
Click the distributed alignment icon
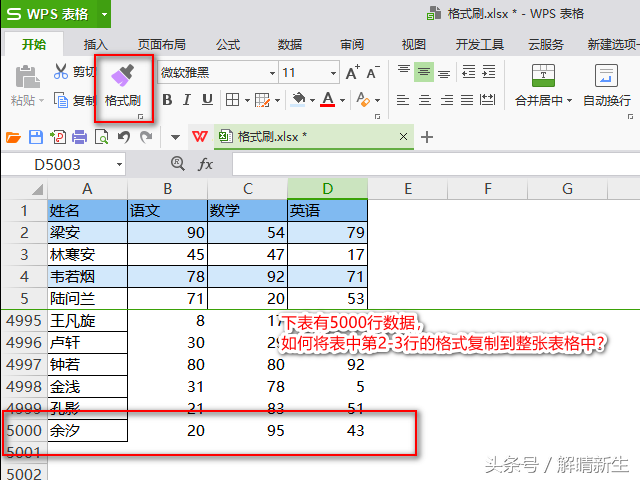[x=487, y=100]
